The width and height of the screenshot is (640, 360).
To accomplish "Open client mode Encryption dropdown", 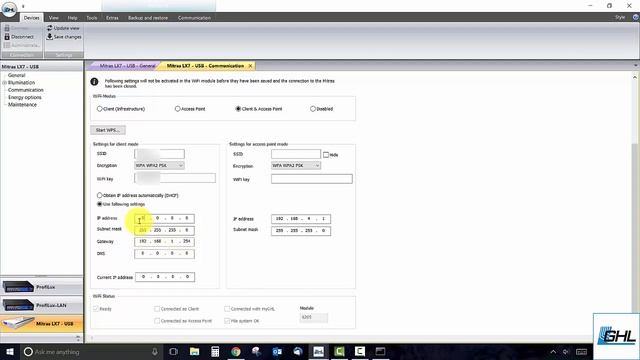I will [159, 166].
